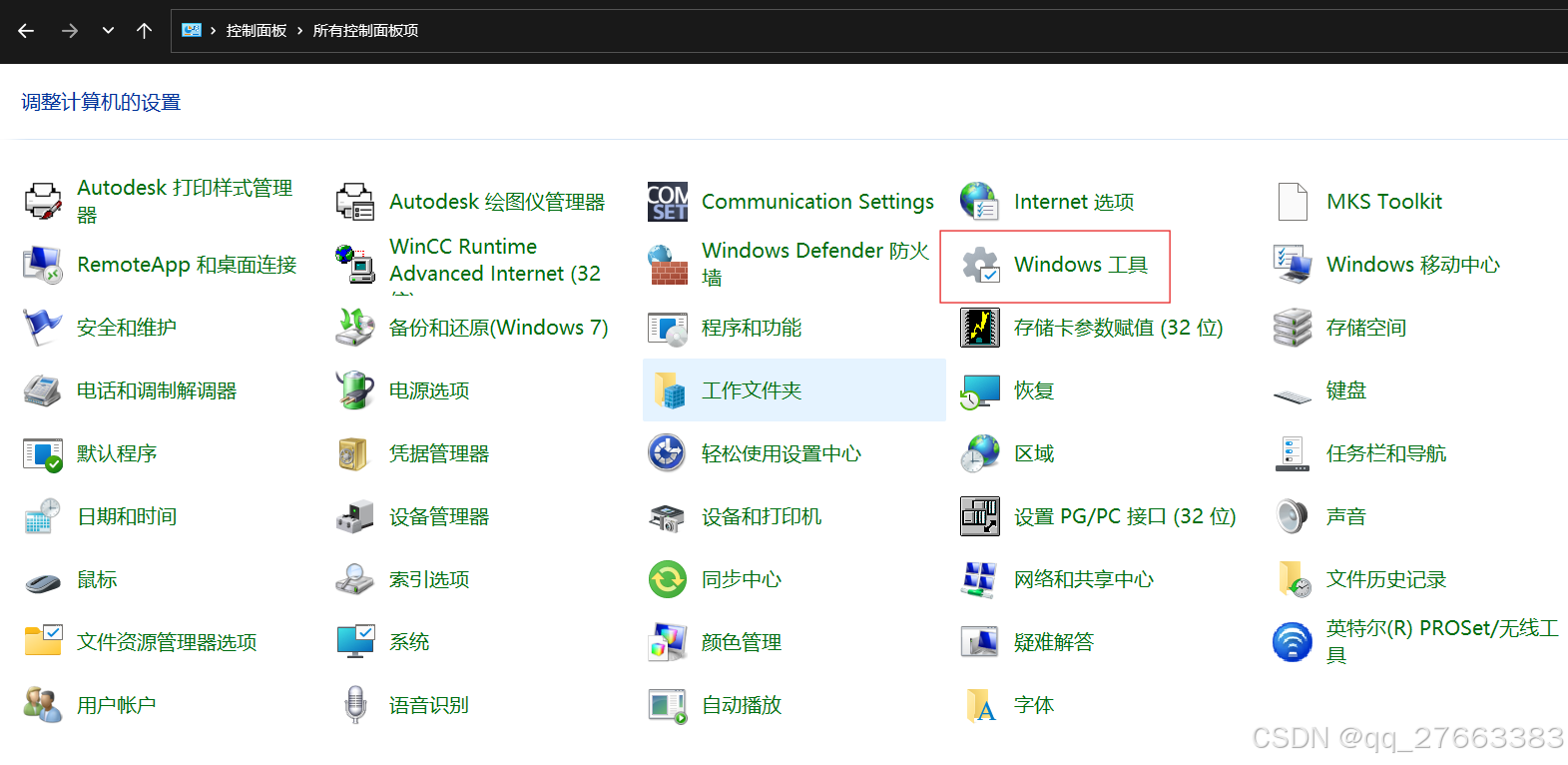Open the 设备管理器 link text
The width and height of the screenshot is (1568, 765).
pyautogui.click(x=439, y=516)
